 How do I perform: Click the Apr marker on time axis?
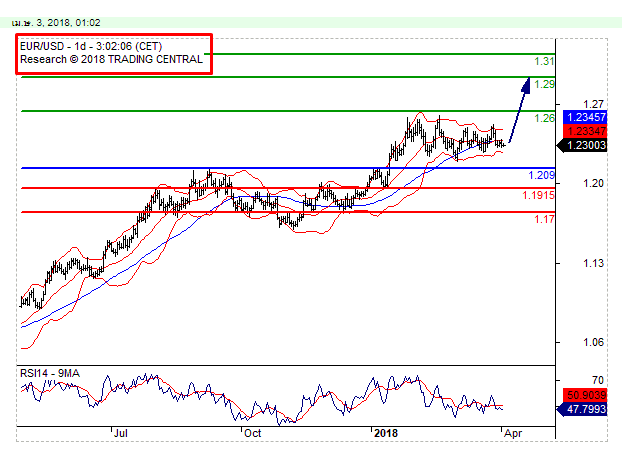coord(510,433)
